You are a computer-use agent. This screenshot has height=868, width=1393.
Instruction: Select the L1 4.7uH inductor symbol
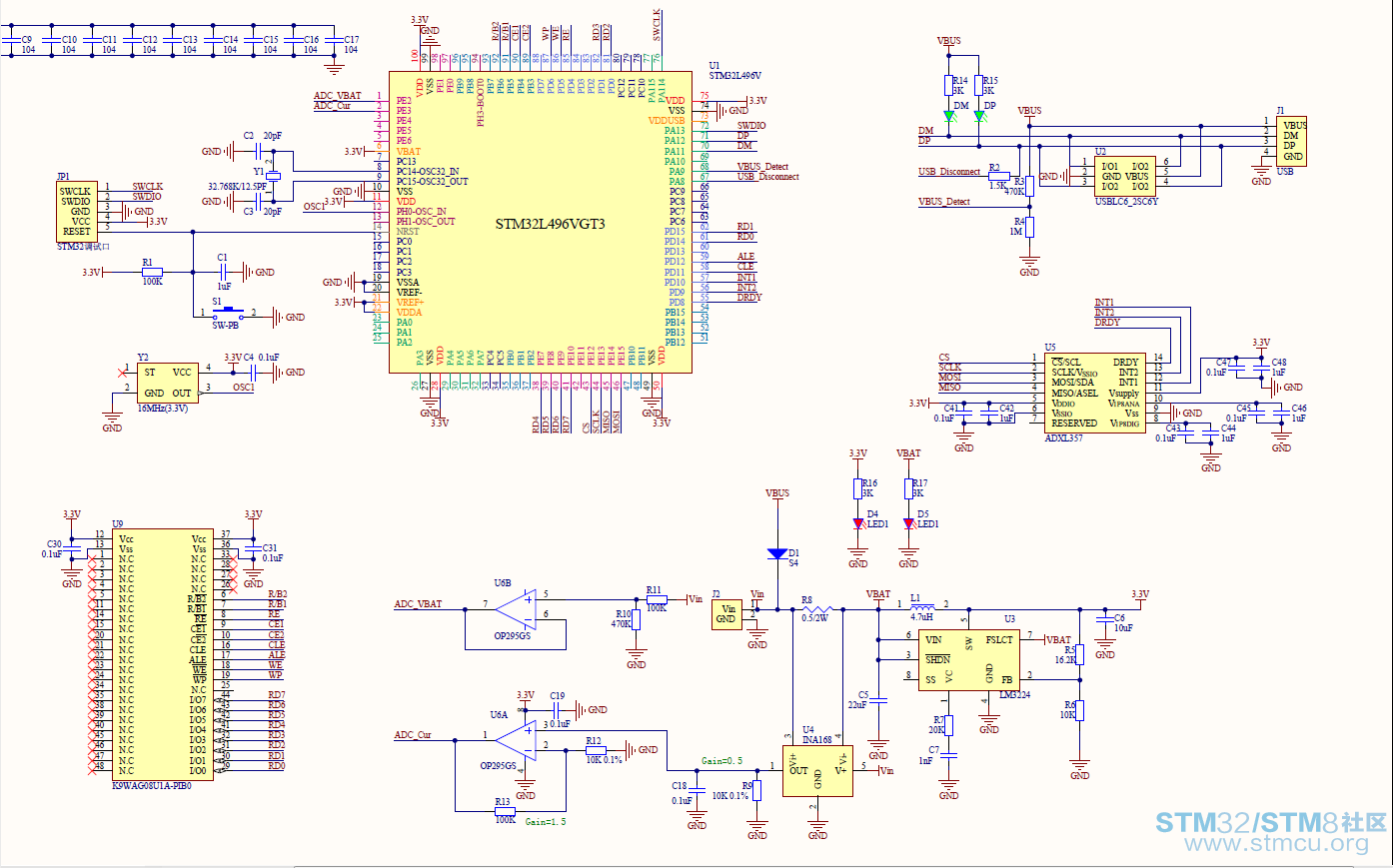[922, 606]
